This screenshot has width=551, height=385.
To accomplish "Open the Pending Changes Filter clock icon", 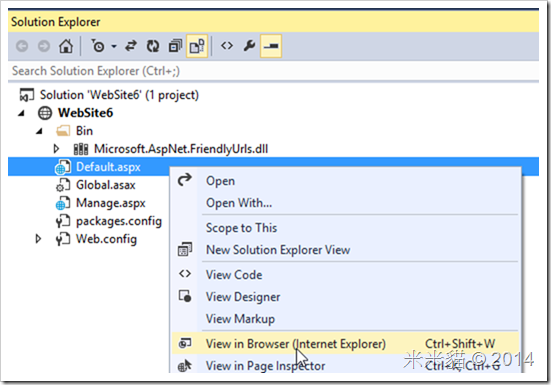I will (98, 46).
